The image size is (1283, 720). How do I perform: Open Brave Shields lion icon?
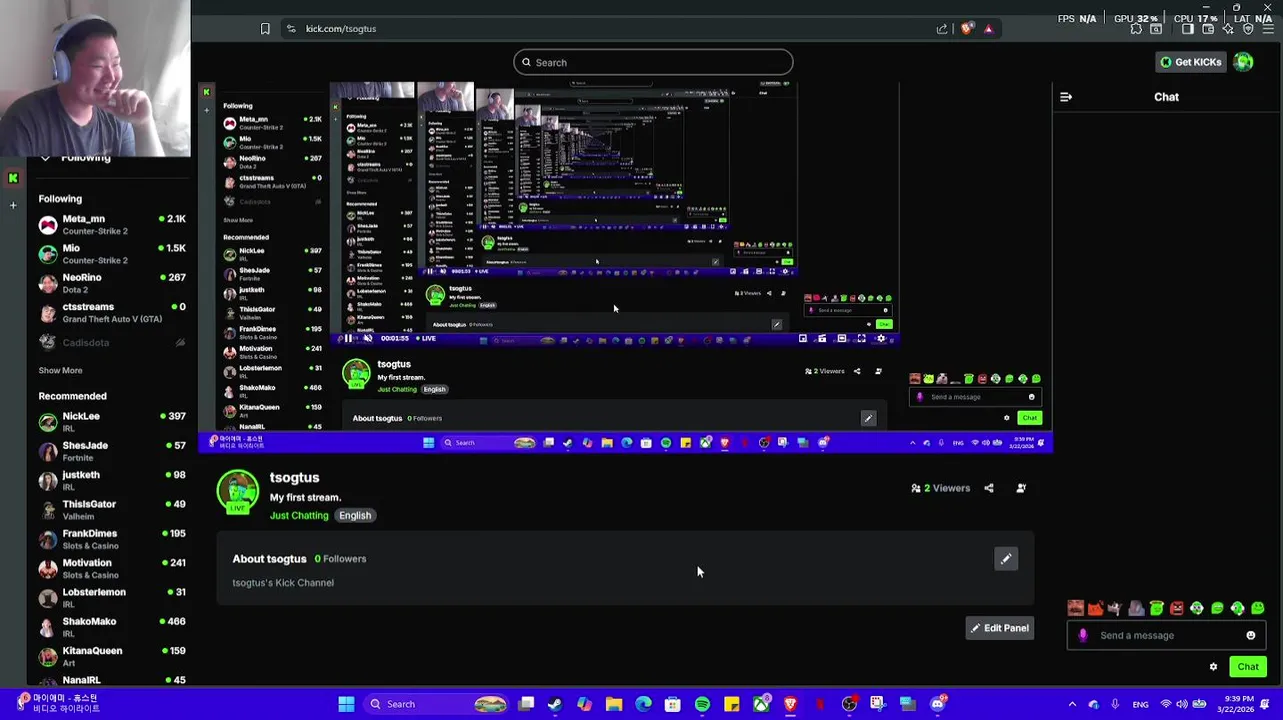click(966, 29)
